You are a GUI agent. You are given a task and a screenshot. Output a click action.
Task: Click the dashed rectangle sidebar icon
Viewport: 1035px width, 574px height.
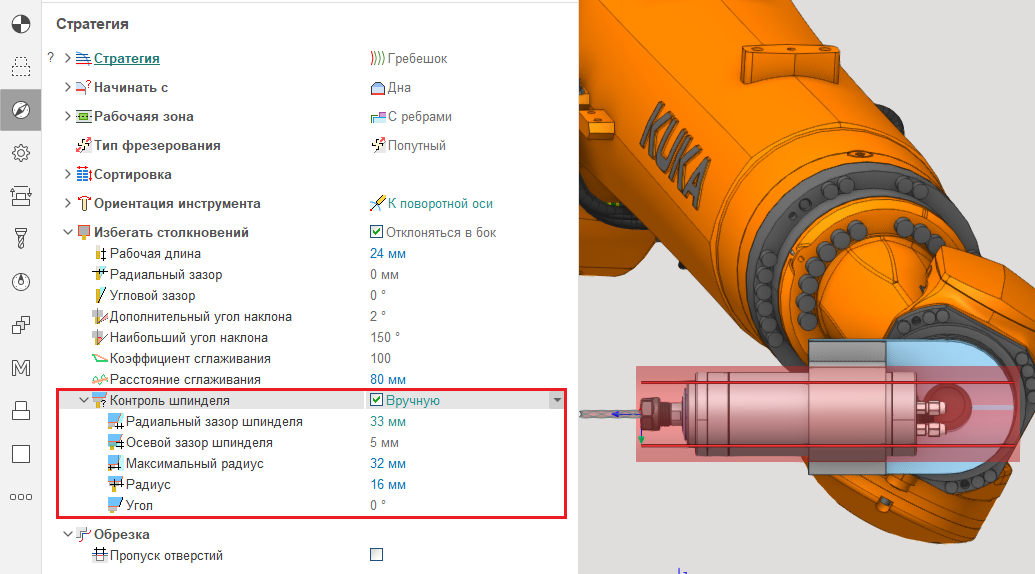20,67
